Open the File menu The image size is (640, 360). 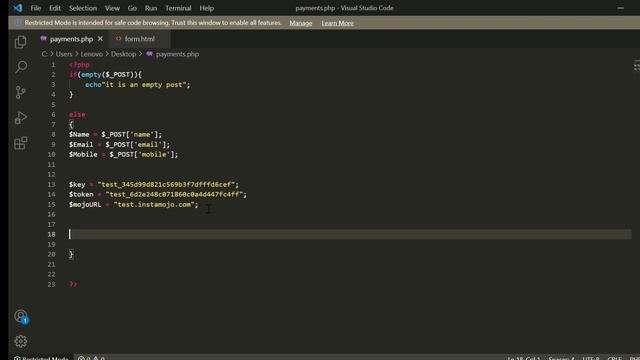(36, 8)
